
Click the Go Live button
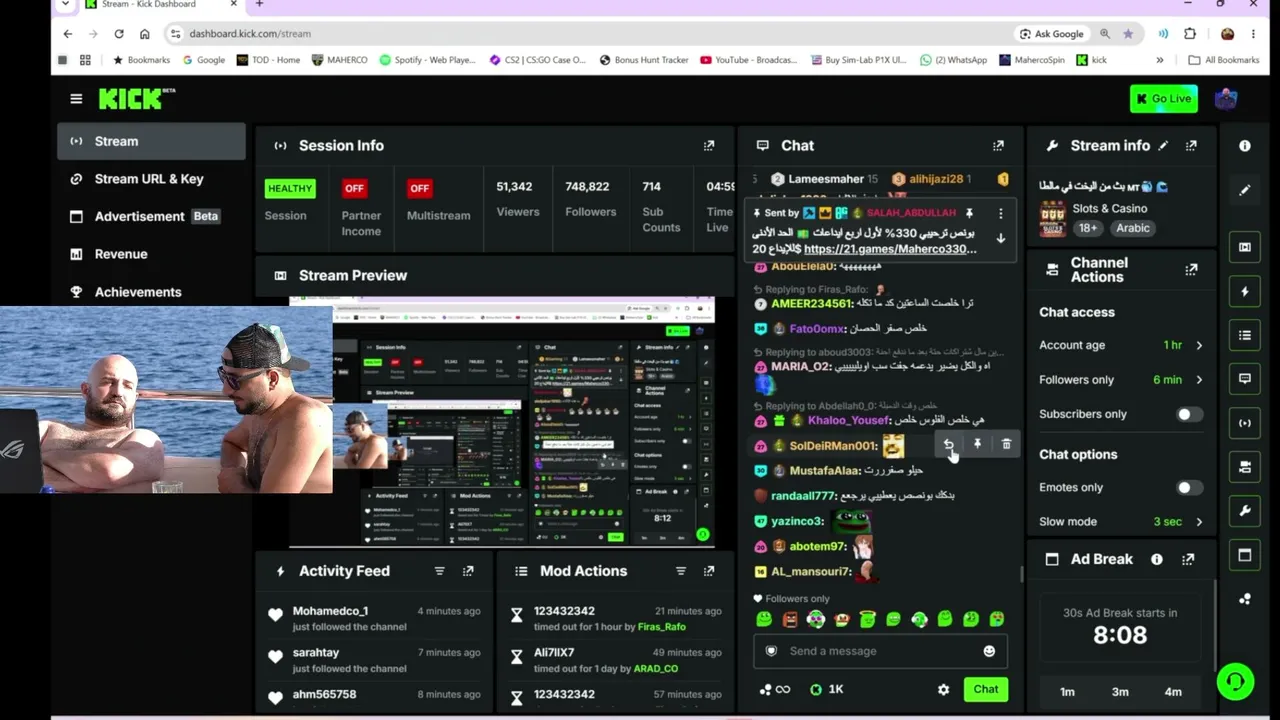(x=1164, y=98)
